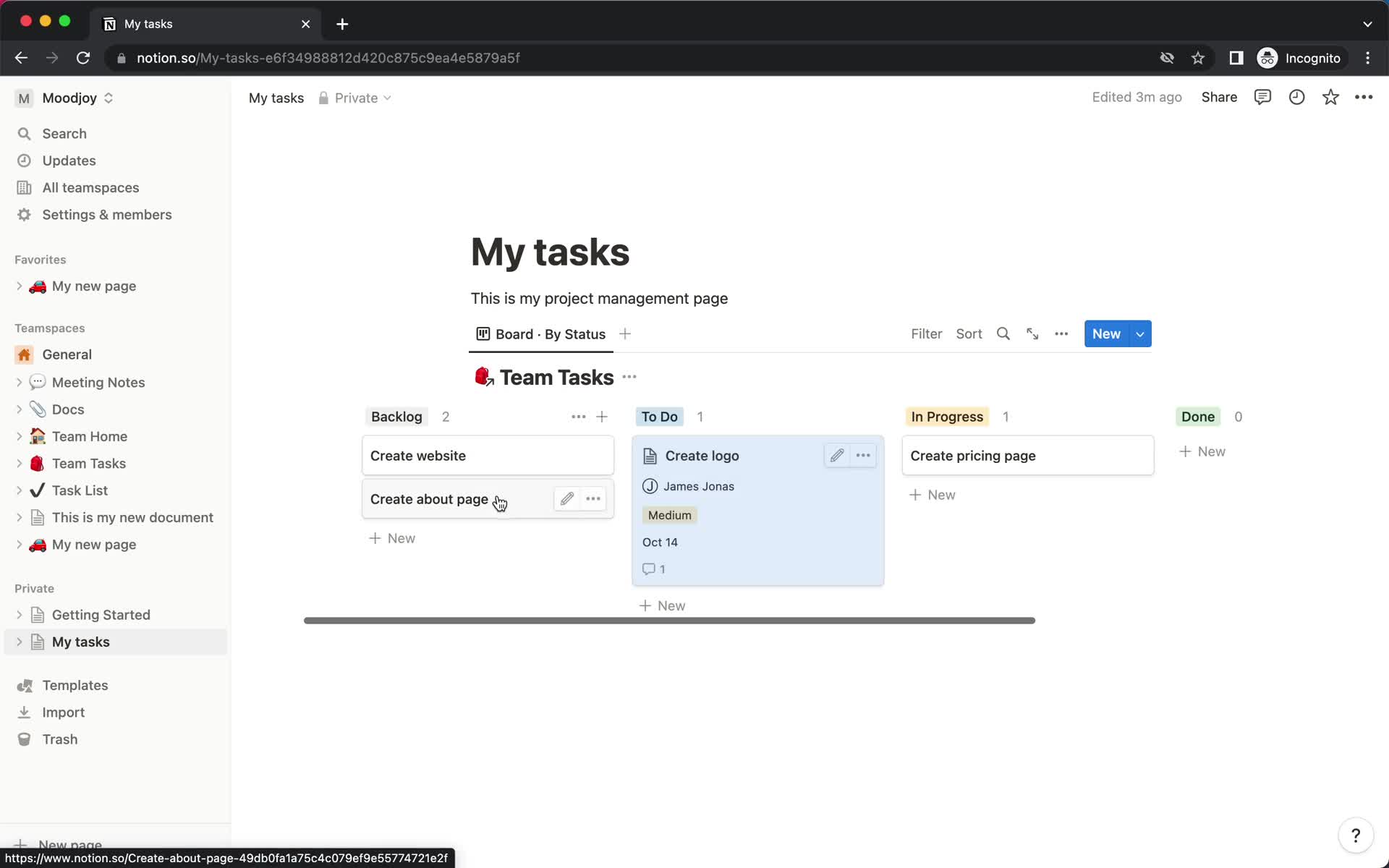
Task: Toggle Private visibility on My tasks
Action: coord(355,97)
